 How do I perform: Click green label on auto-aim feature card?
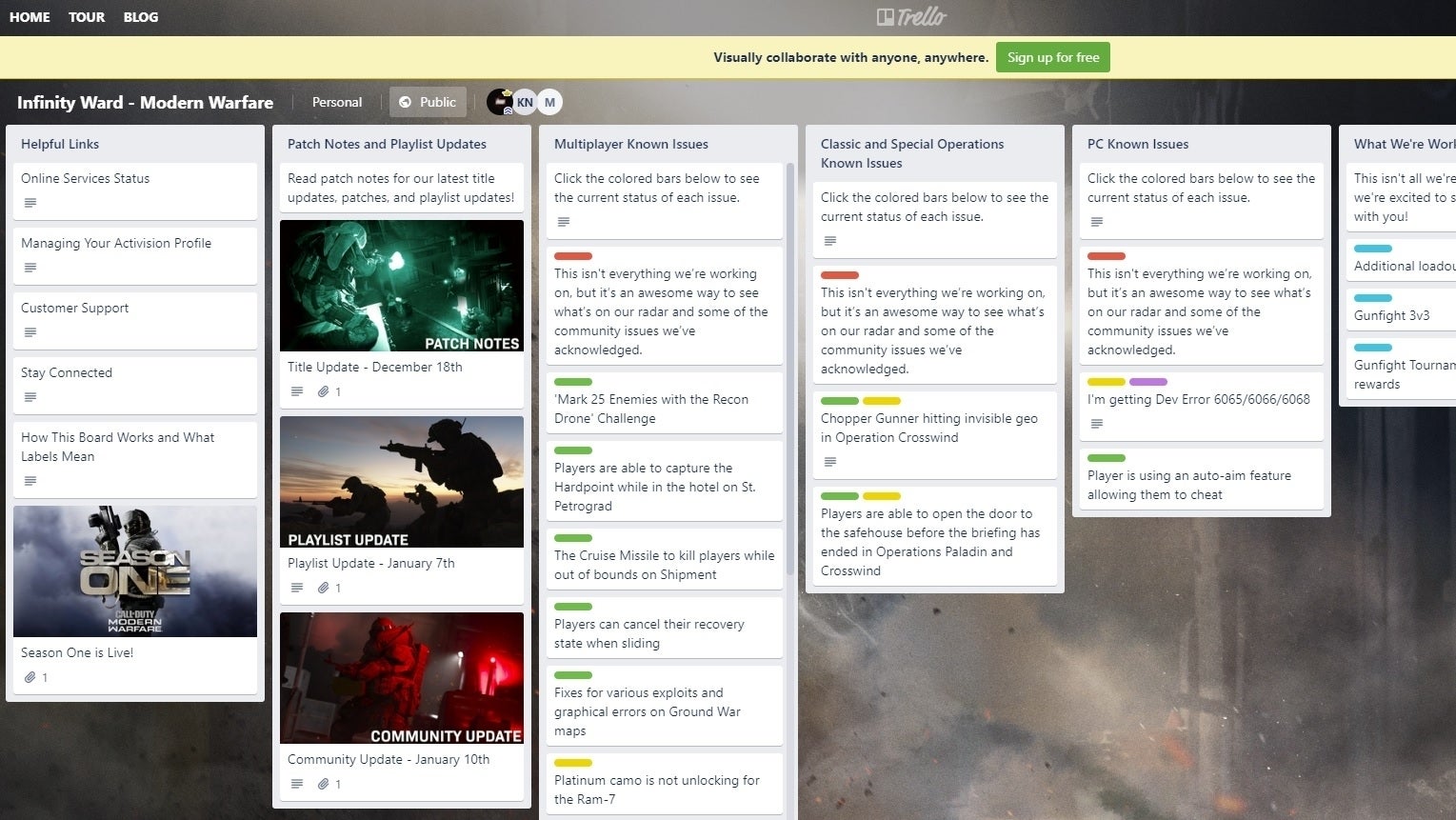(x=1107, y=458)
